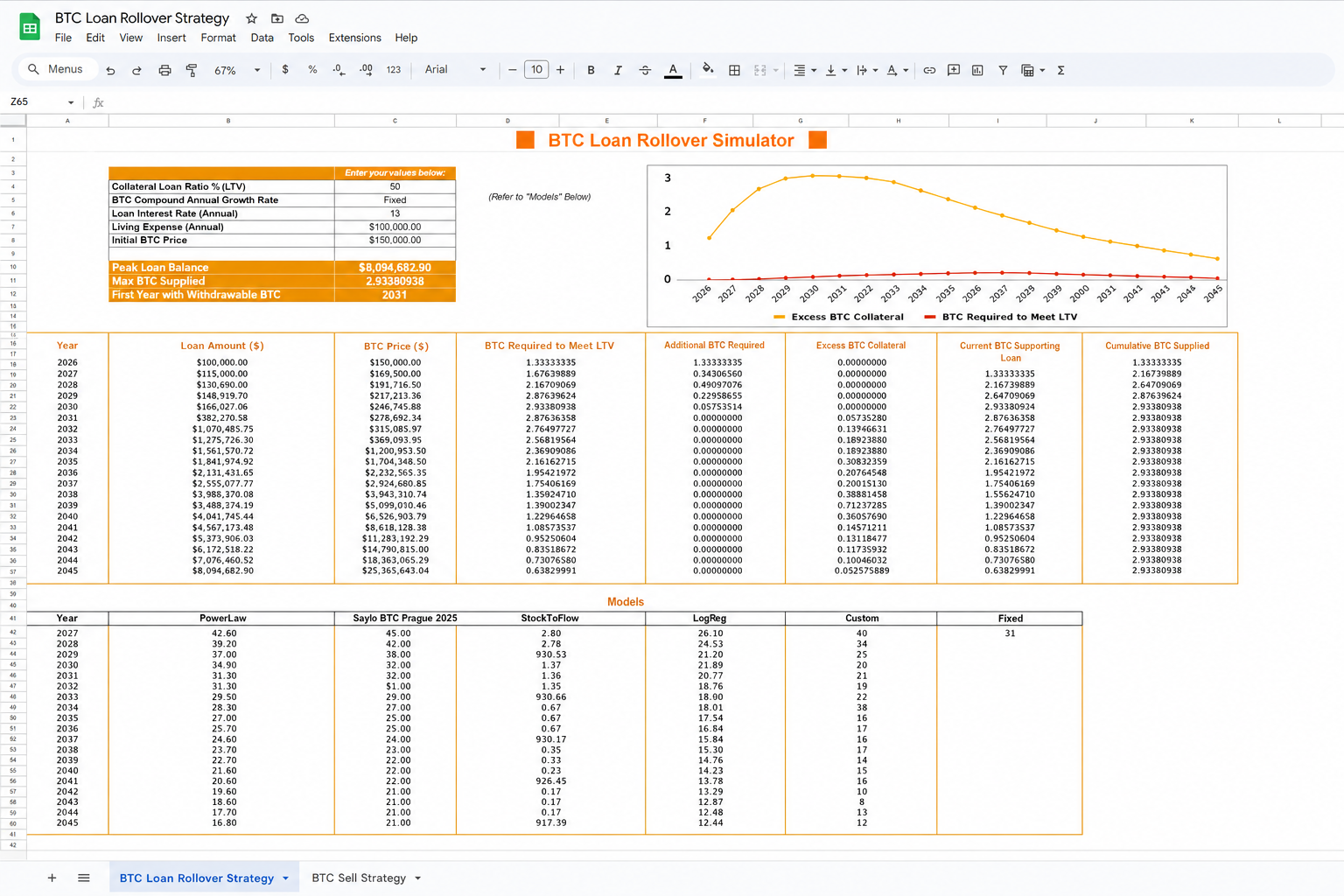The image size is (1344, 896).
Task: Click the Undo icon in the toolbar
Action: pos(110,70)
